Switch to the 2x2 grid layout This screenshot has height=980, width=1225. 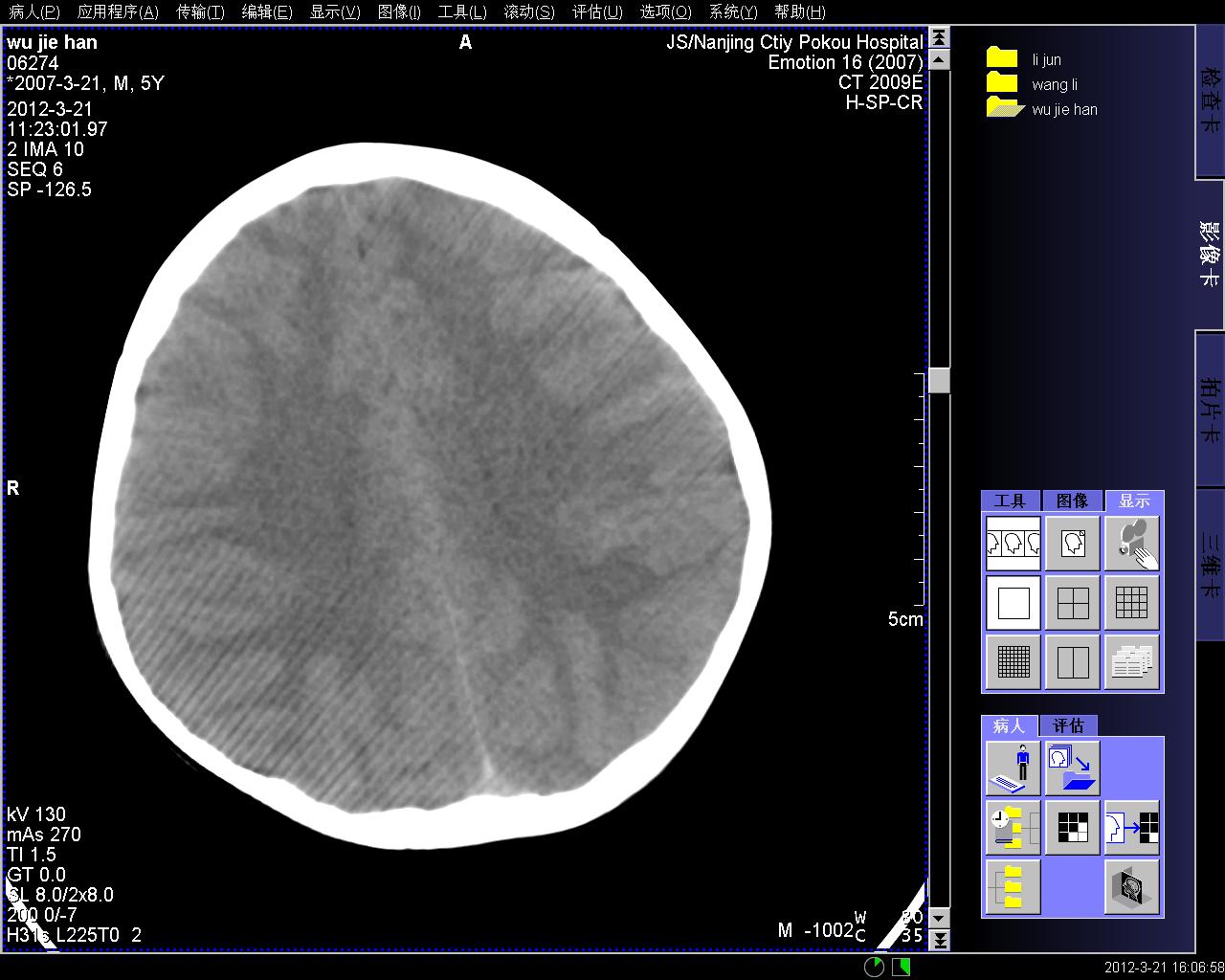tap(1072, 603)
